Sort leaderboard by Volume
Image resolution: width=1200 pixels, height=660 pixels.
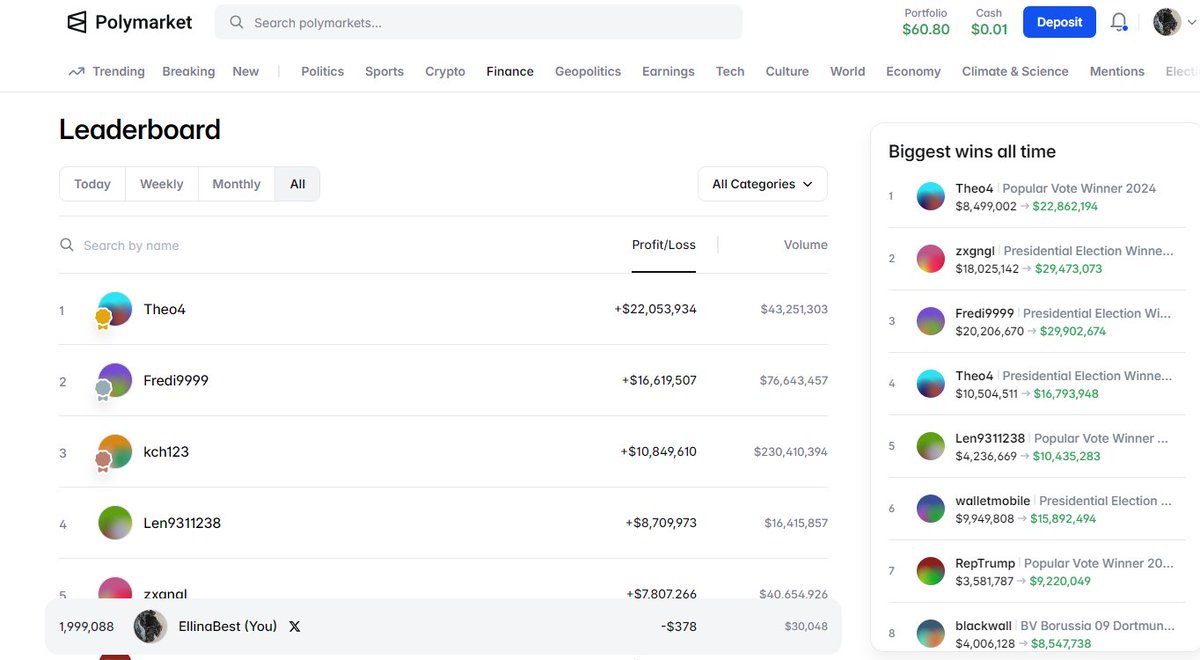(806, 245)
